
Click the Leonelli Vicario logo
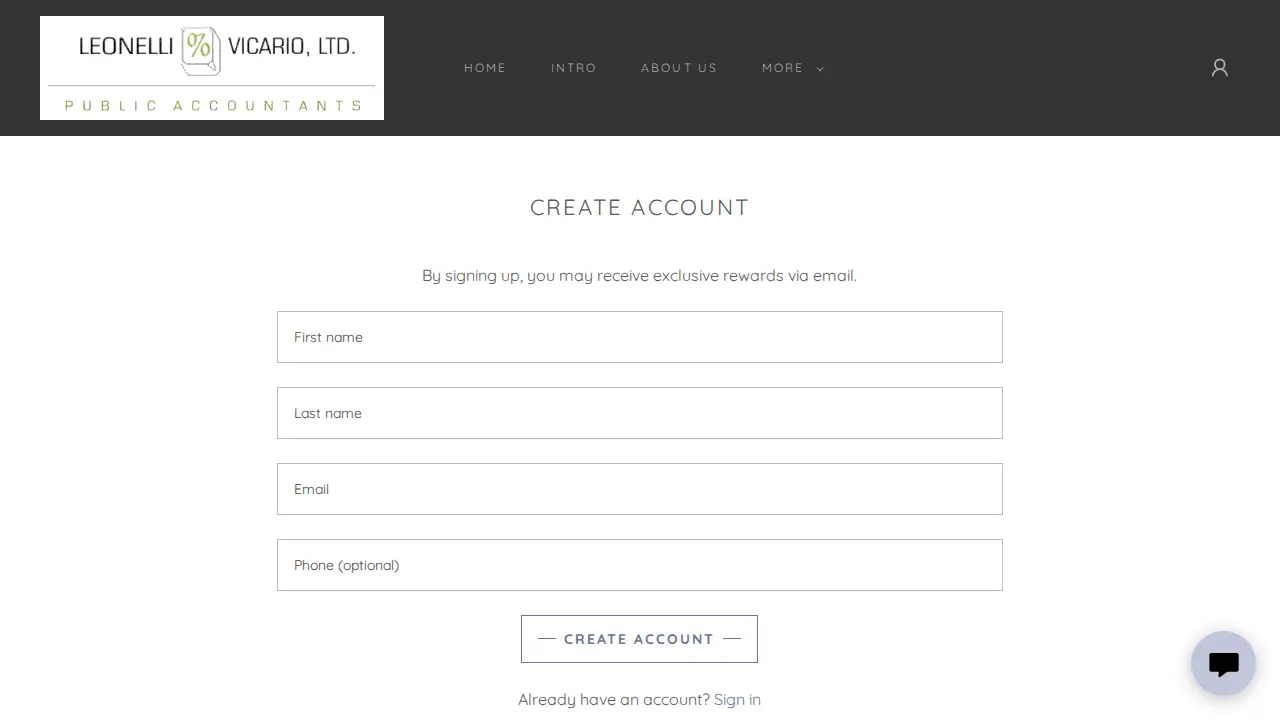pyautogui.click(x=212, y=68)
